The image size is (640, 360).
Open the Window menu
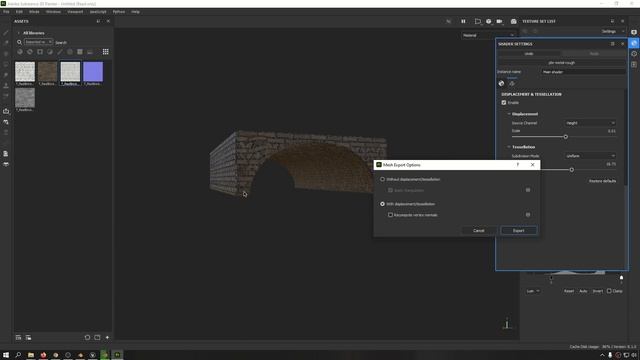(53, 12)
